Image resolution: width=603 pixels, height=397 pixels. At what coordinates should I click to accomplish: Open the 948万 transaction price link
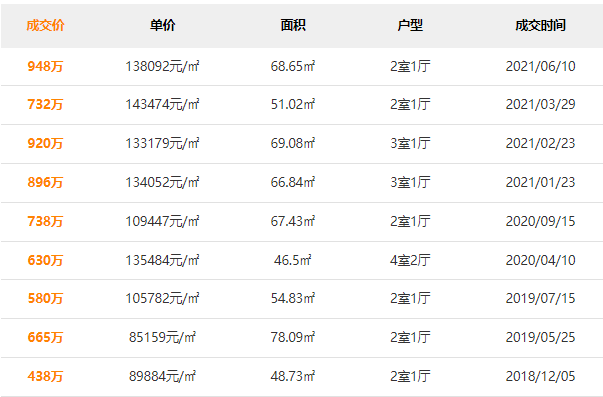pyautogui.click(x=45, y=66)
